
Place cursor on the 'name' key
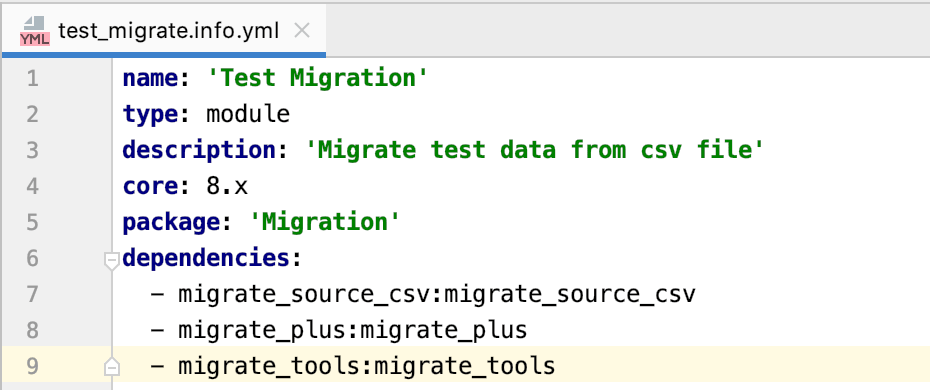[x=151, y=78]
